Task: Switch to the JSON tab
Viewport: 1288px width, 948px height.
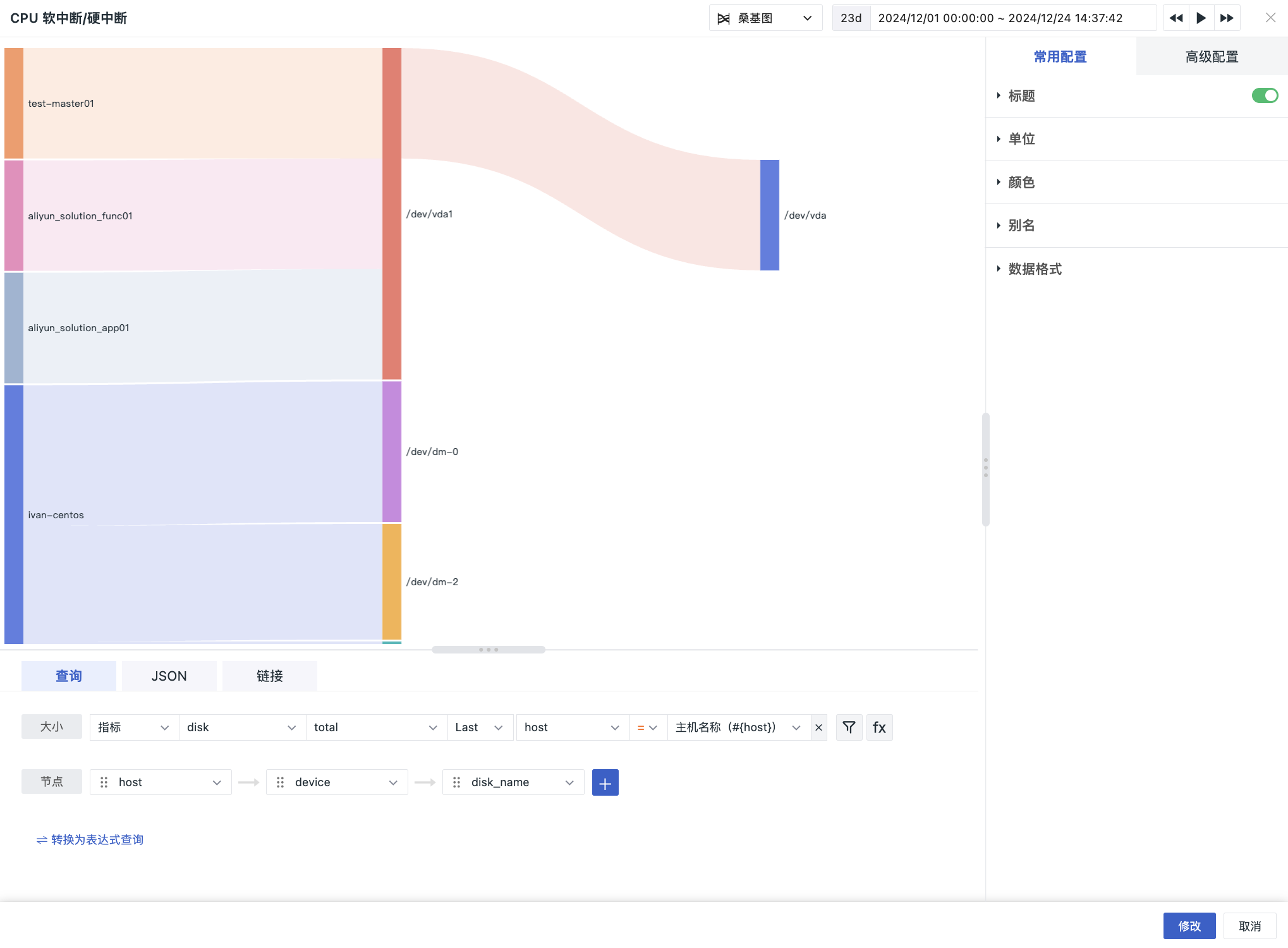Action: (169, 676)
